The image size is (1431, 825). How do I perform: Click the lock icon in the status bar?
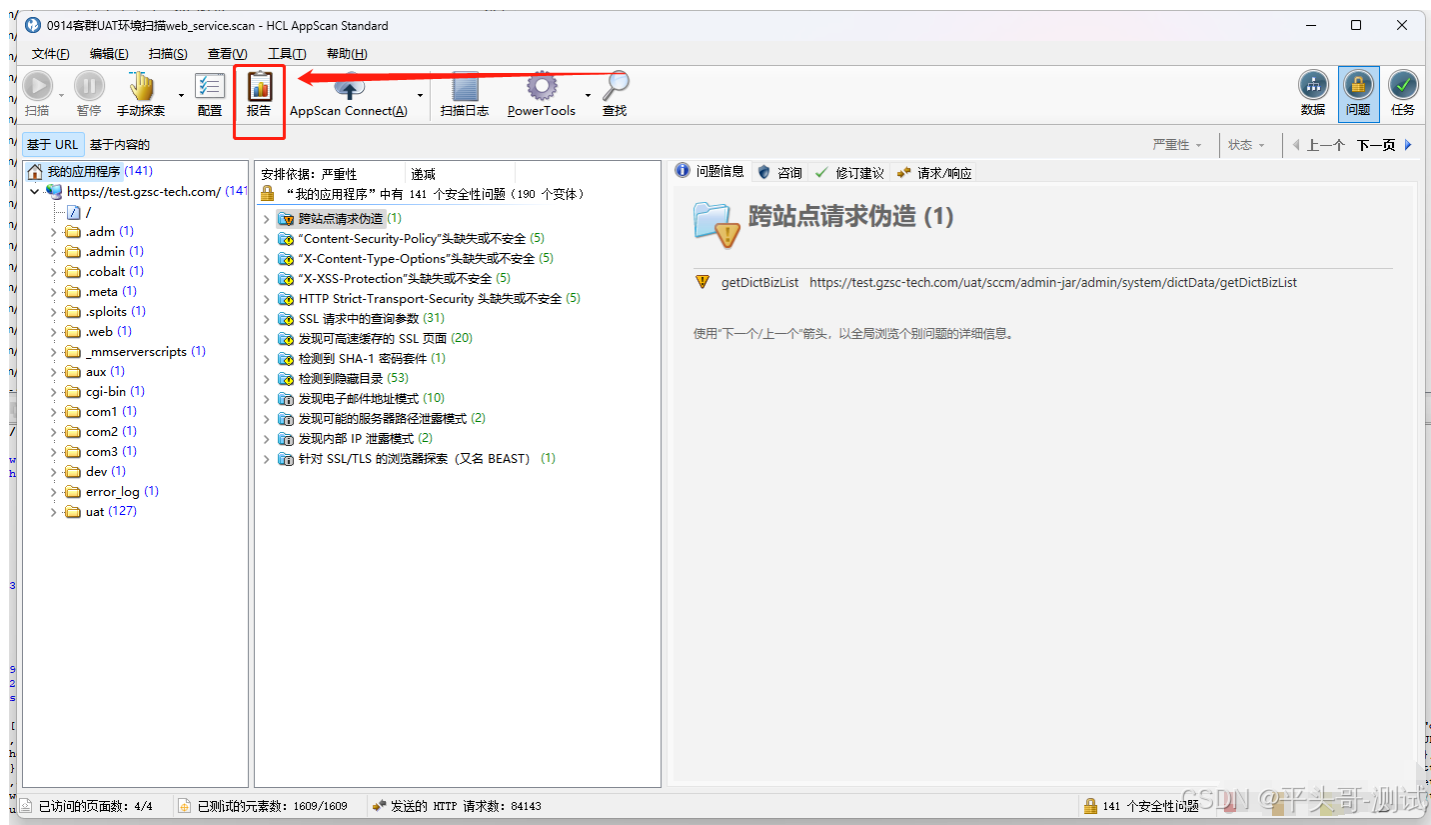point(1090,806)
